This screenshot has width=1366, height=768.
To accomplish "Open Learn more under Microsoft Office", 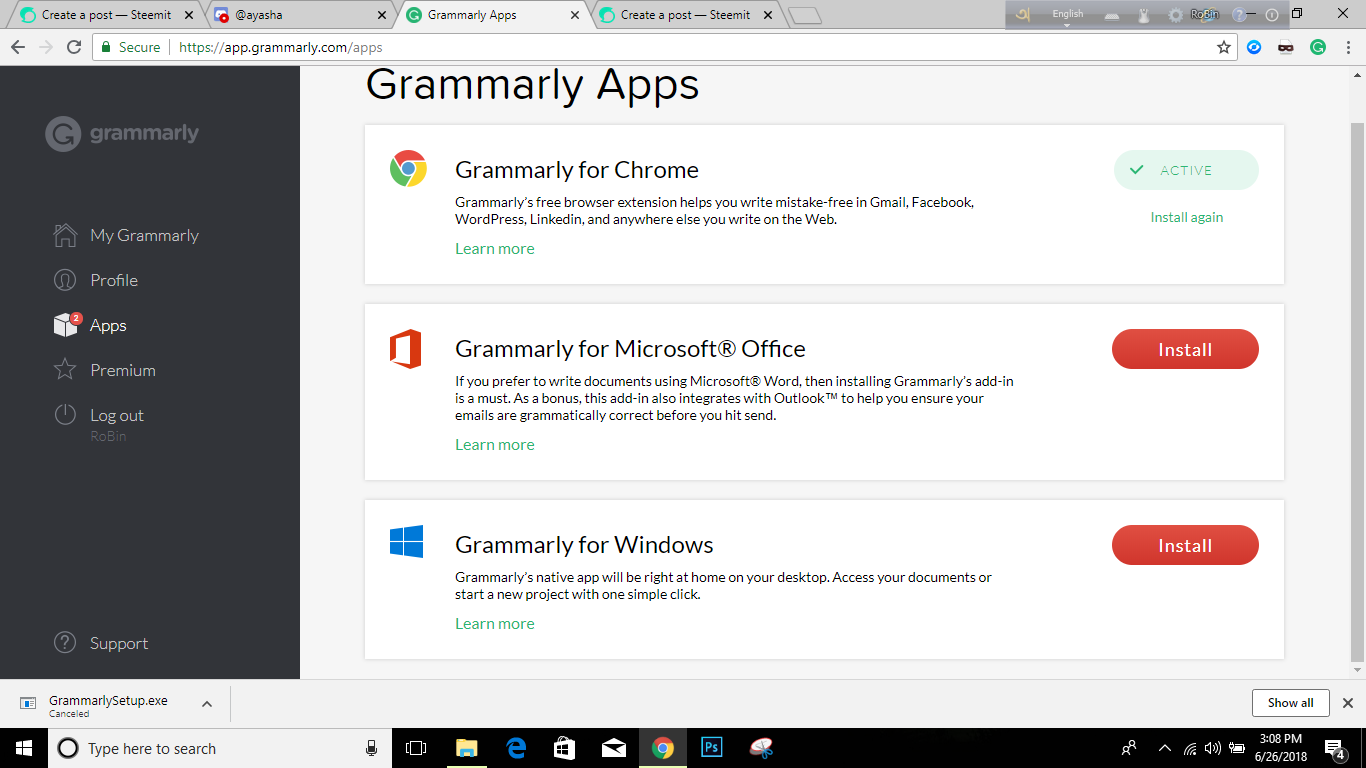I will click(x=495, y=444).
